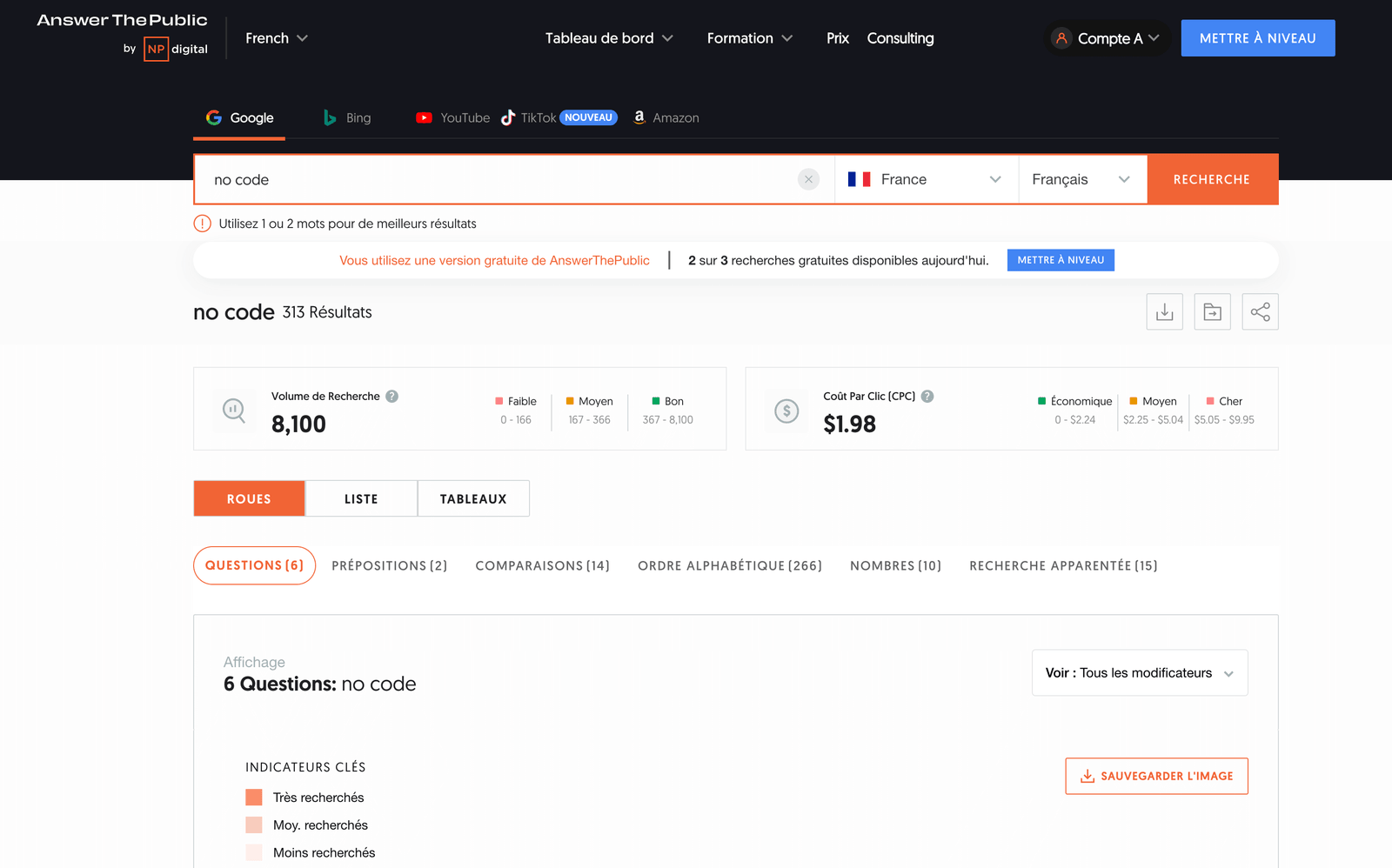The width and height of the screenshot is (1392, 868).
Task: Click the search volume magnifier icon
Action: pos(234,410)
